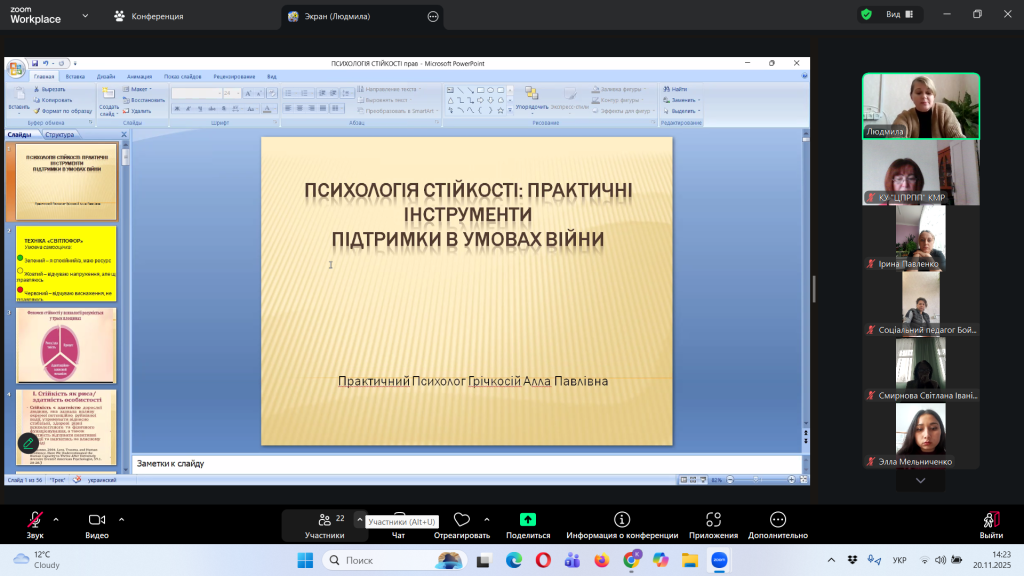The image size is (1024, 576).
Task: Open Информация о конференции info icon
Action: 622,519
